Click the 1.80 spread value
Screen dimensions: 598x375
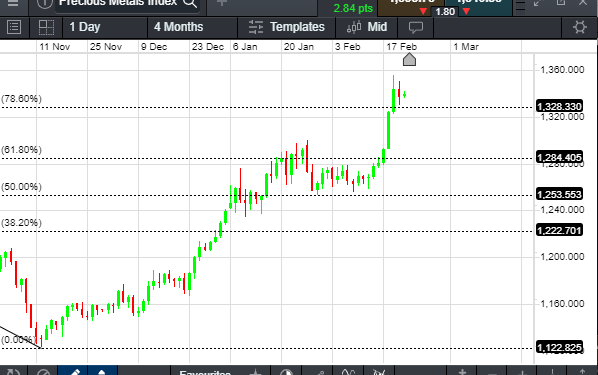click(x=445, y=11)
